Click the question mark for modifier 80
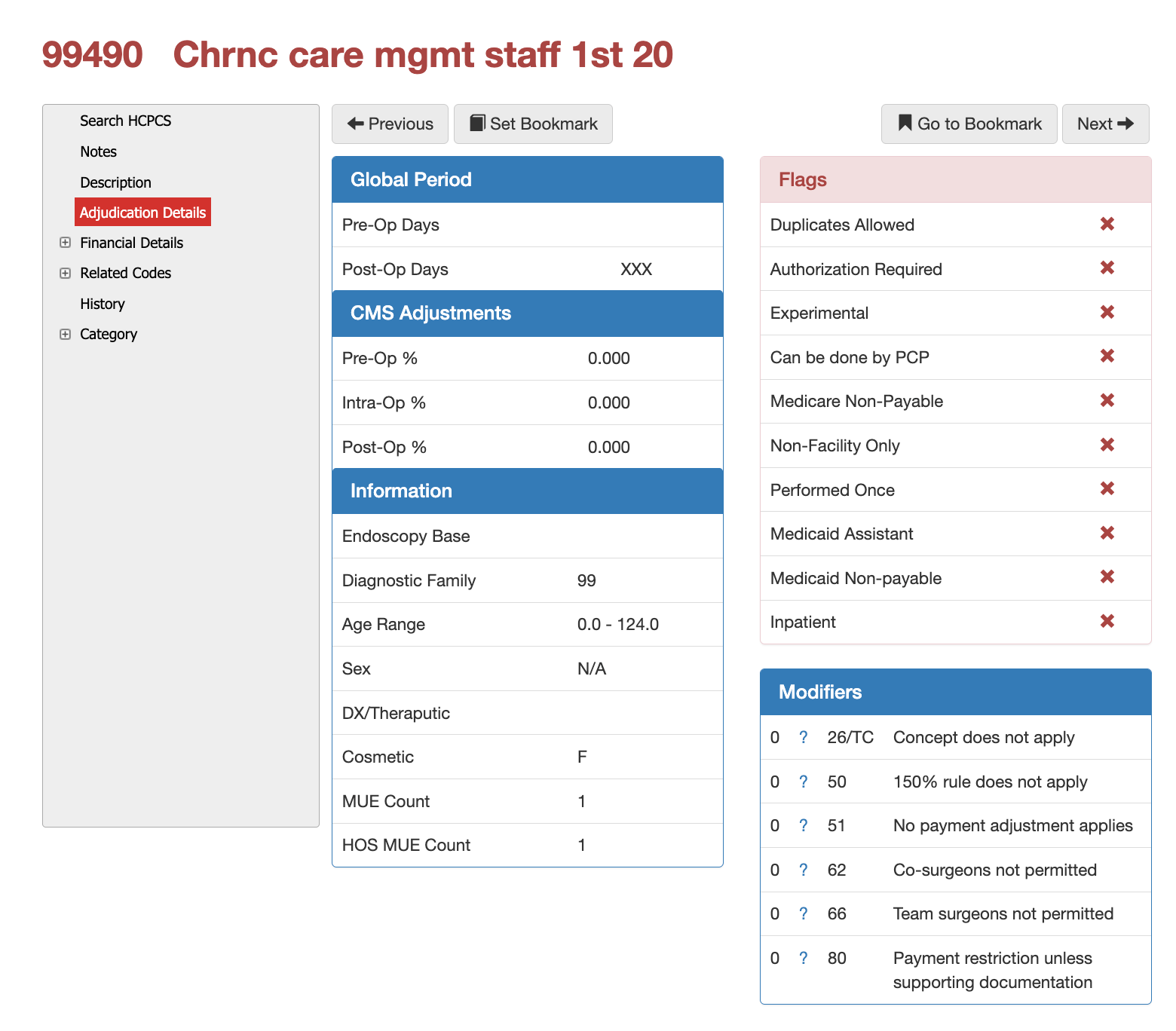 point(804,958)
